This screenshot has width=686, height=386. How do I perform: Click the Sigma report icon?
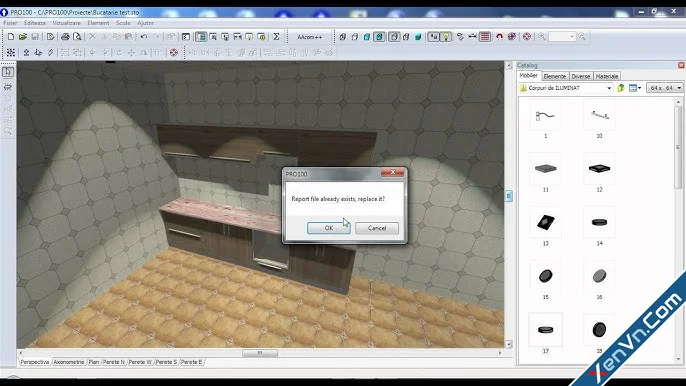point(276,37)
